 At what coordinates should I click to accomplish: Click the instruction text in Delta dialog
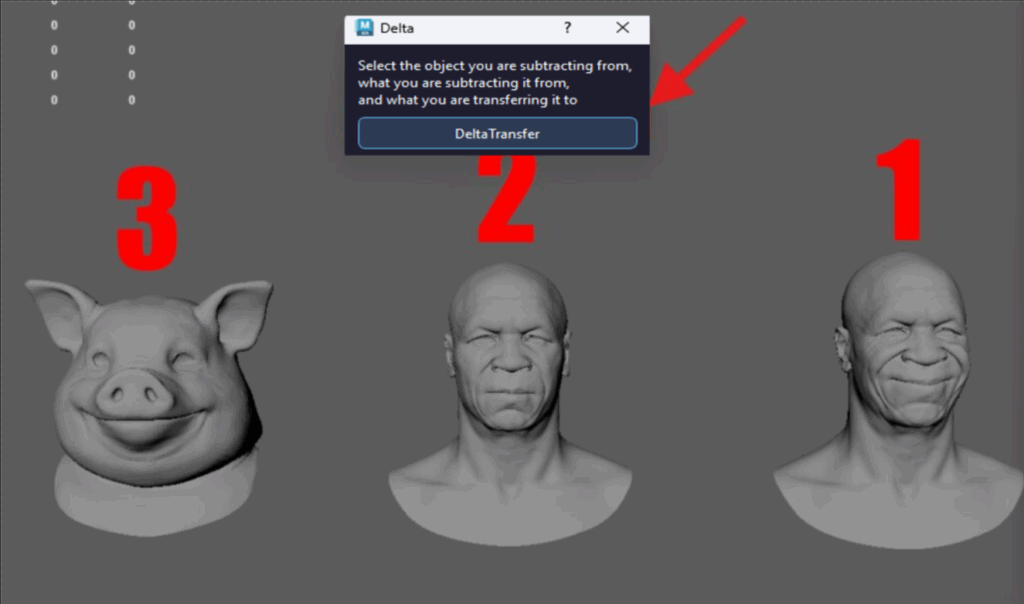tap(495, 83)
